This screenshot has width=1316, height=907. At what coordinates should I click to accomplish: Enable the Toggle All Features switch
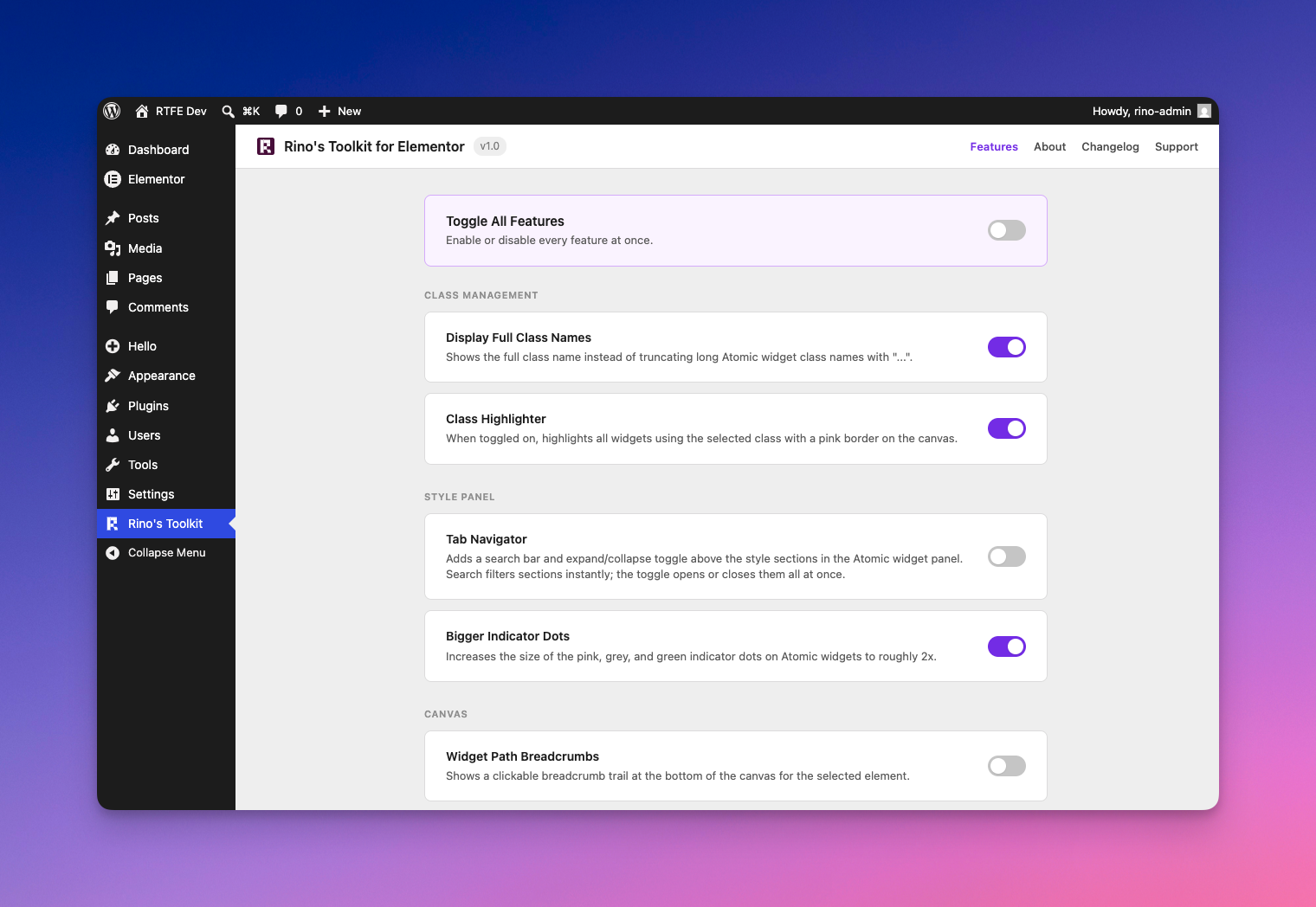click(x=1007, y=230)
